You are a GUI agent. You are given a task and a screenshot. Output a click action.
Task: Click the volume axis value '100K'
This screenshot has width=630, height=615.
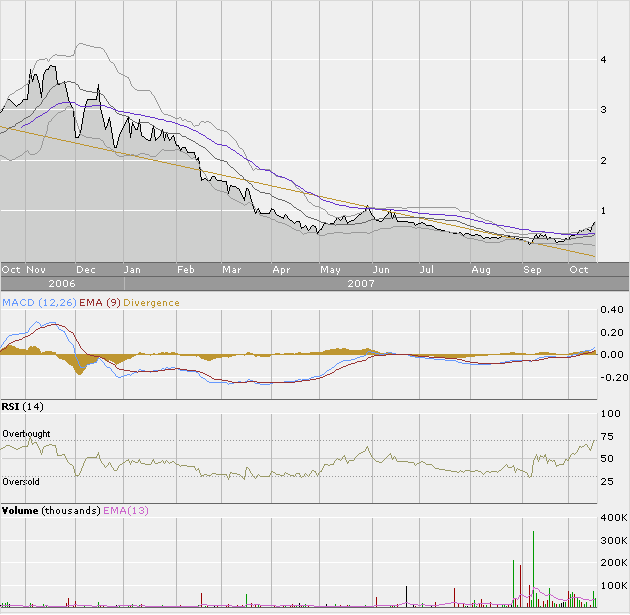(x=614, y=586)
